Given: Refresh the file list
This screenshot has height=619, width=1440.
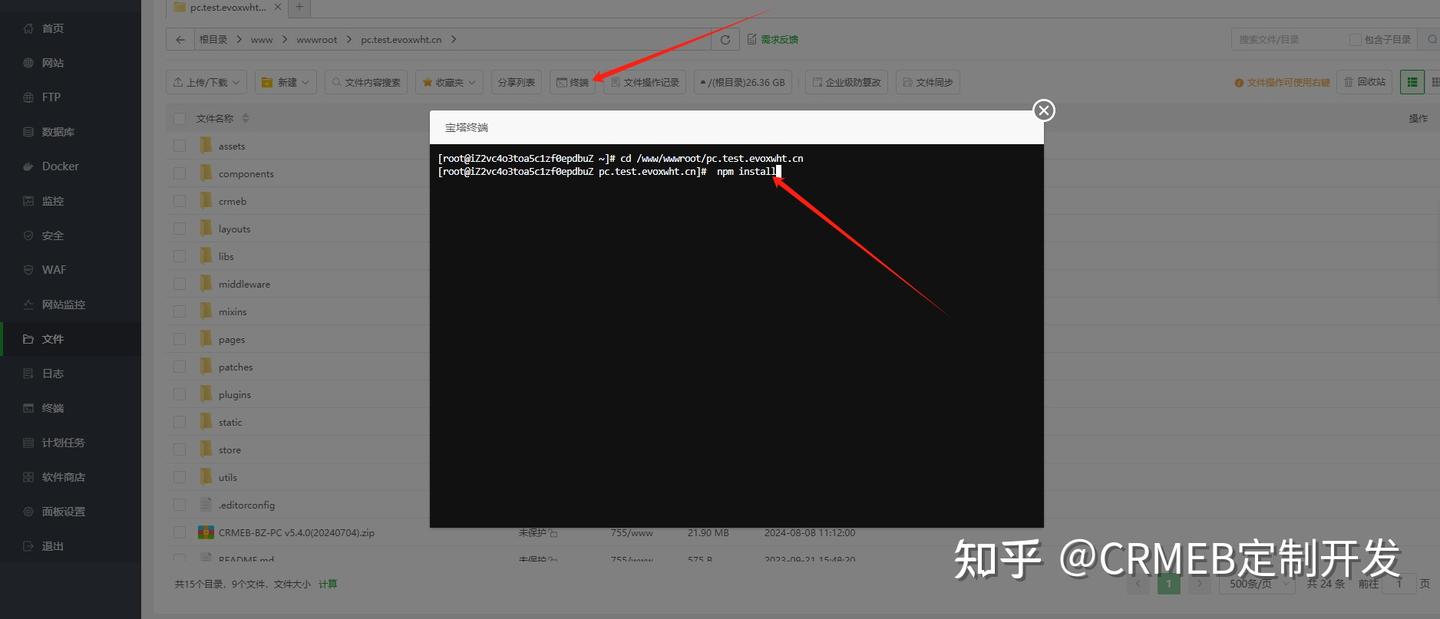Looking at the screenshot, I should pos(725,39).
